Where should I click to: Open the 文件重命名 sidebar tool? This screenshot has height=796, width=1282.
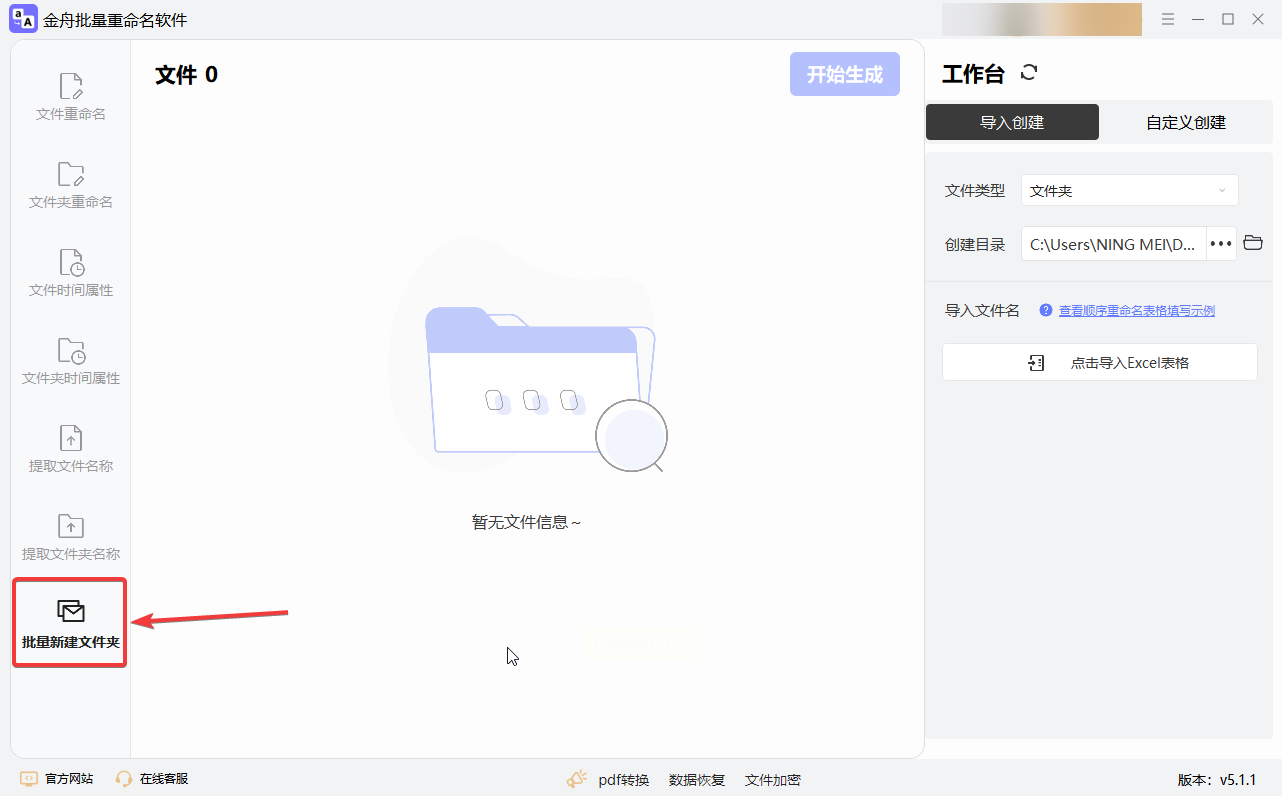coord(70,97)
